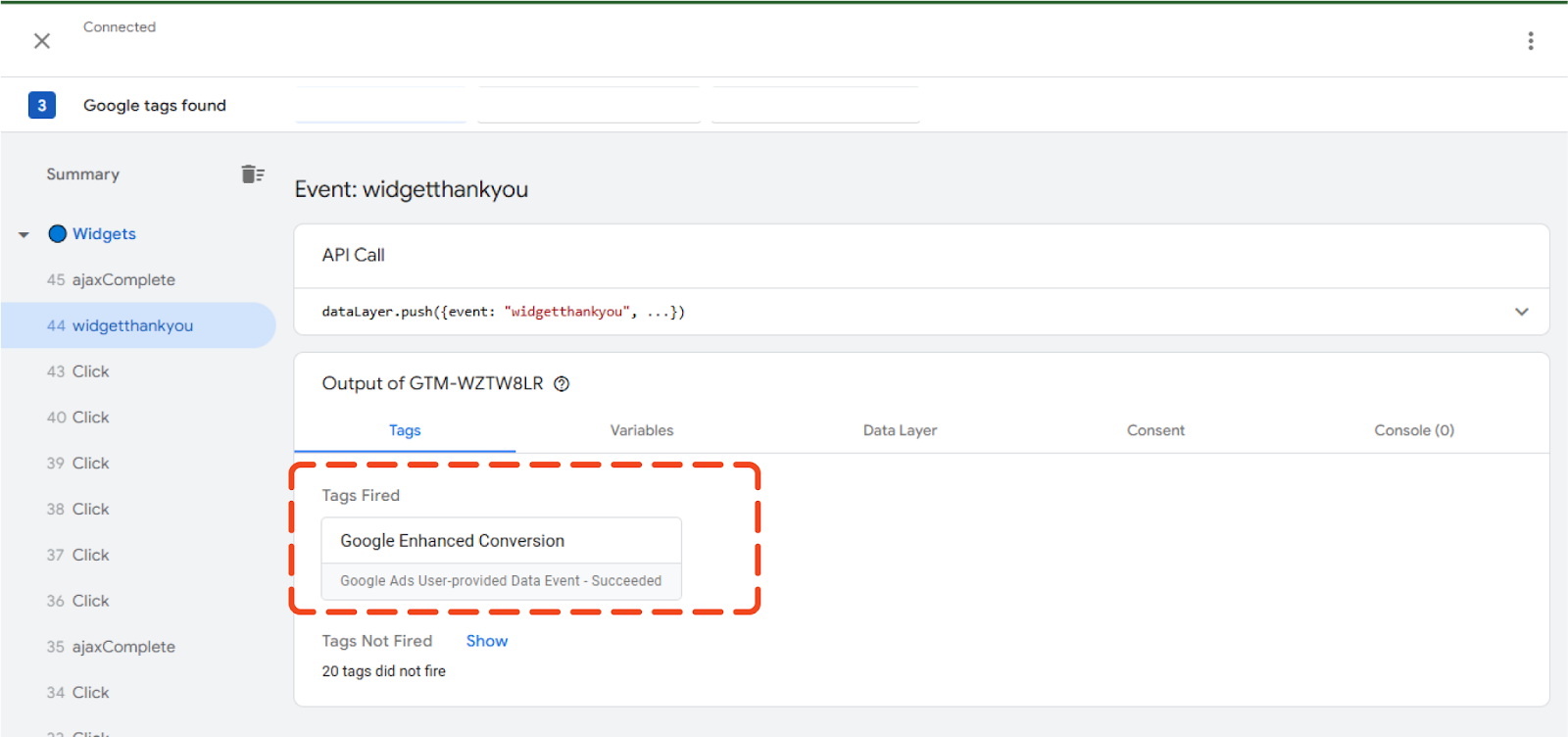Select event 44 widgetthankyou
The height and width of the screenshot is (737, 1568).
(131, 326)
